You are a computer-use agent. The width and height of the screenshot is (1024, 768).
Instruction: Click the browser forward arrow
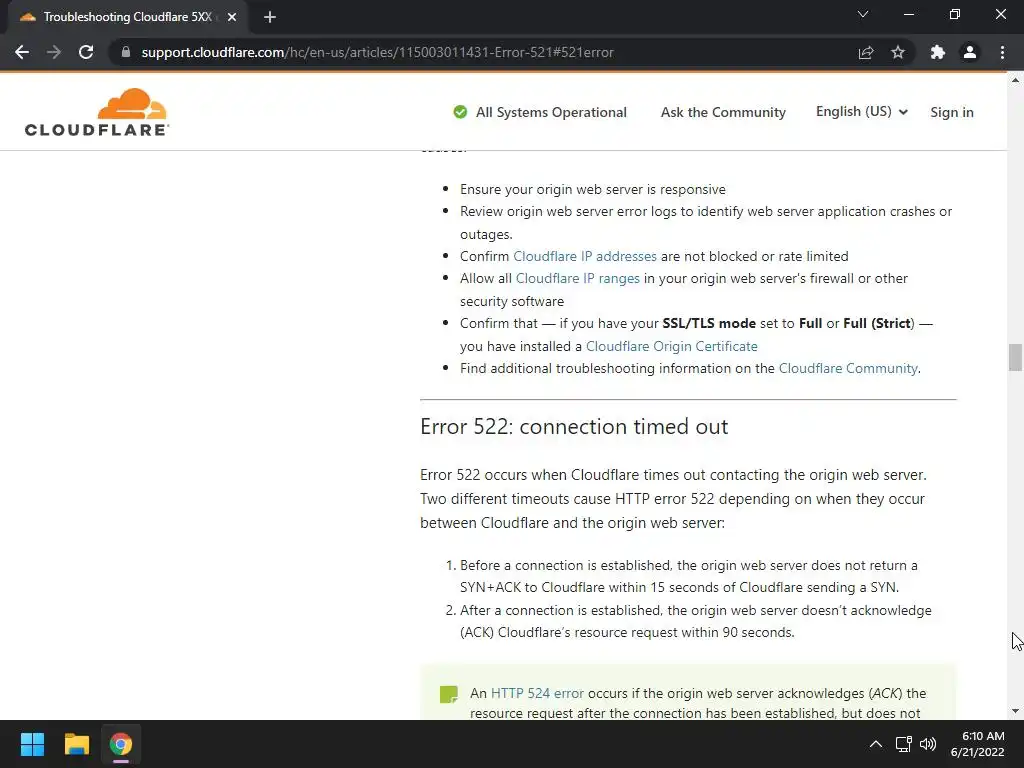point(54,52)
